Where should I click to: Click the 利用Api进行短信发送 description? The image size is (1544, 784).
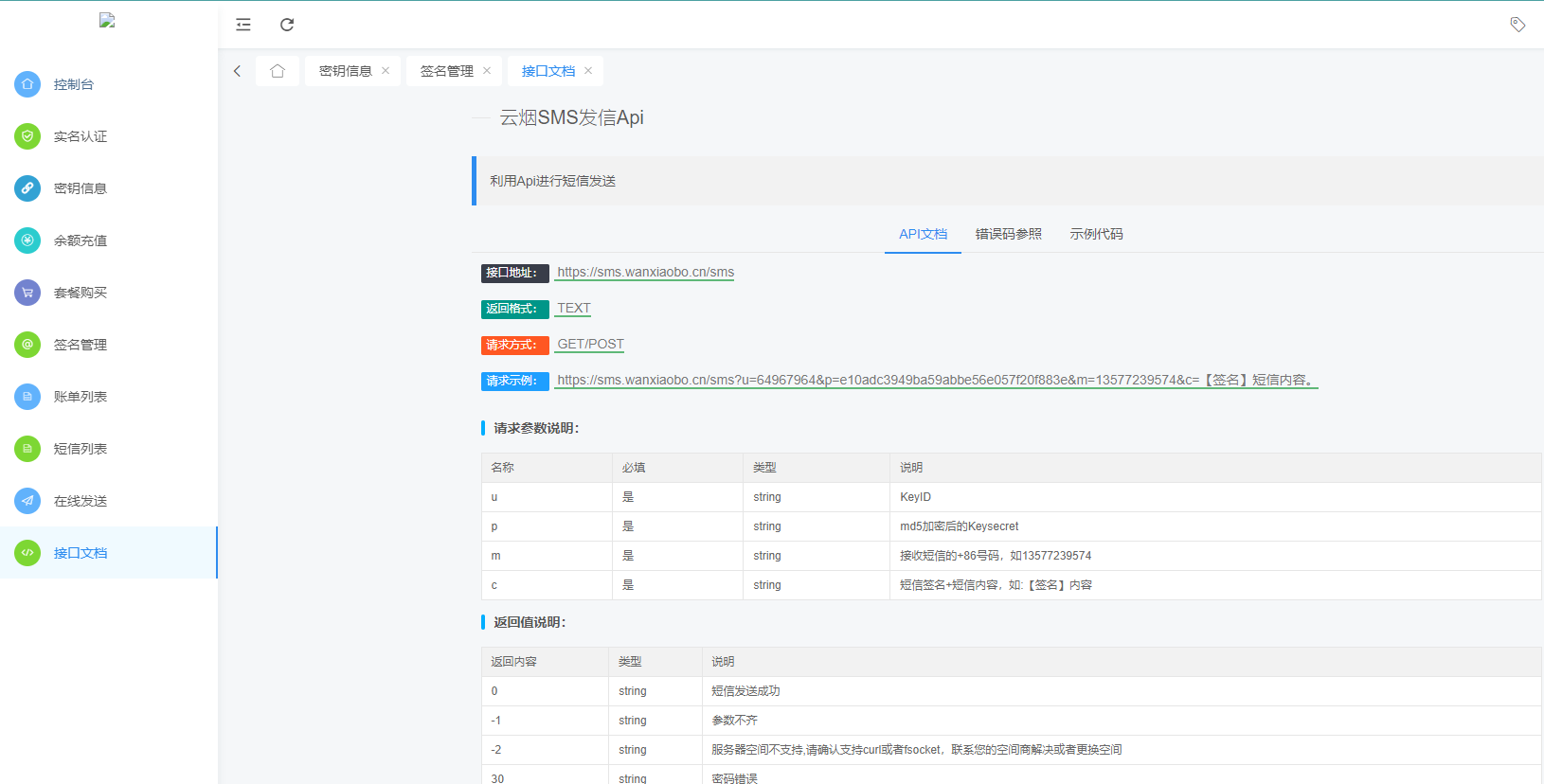pos(552,181)
